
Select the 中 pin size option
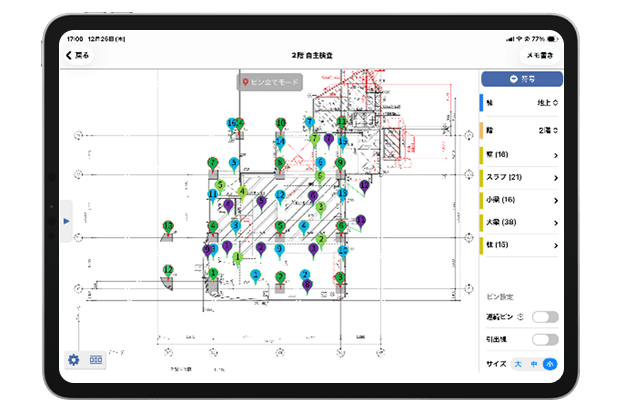(534, 364)
